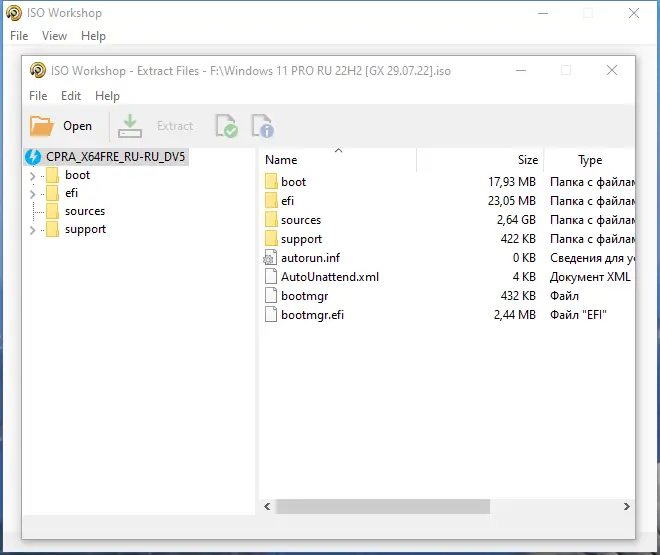Click the bootmgr file icon
Image resolution: width=660 pixels, height=555 pixels.
pyautogui.click(x=271, y=295)
